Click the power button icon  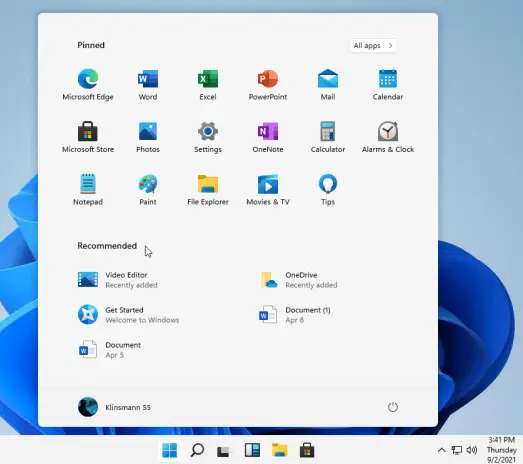coord(393,407)
